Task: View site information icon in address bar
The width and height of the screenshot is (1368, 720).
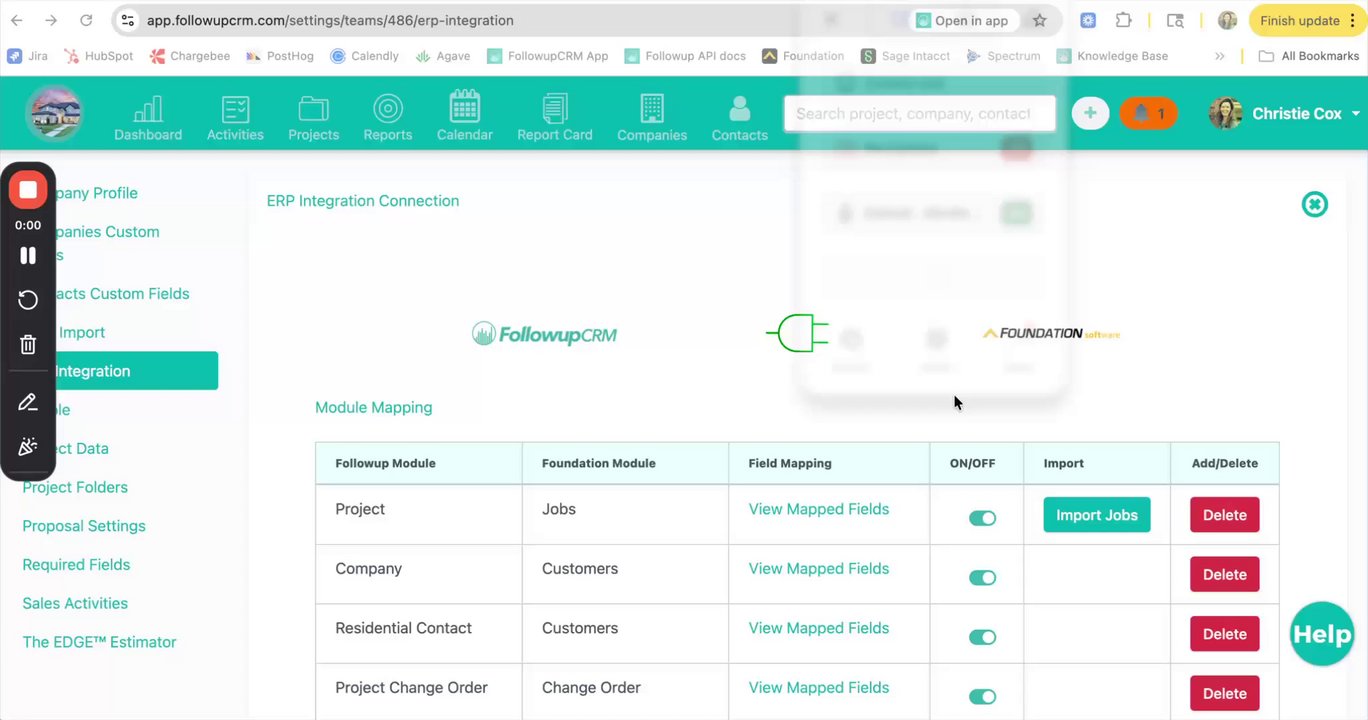Action: coord(126,20)
